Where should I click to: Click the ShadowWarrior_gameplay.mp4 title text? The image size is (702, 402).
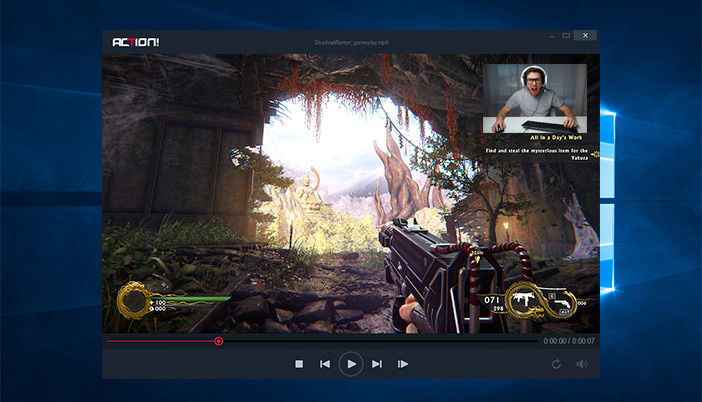pos(351,43)
